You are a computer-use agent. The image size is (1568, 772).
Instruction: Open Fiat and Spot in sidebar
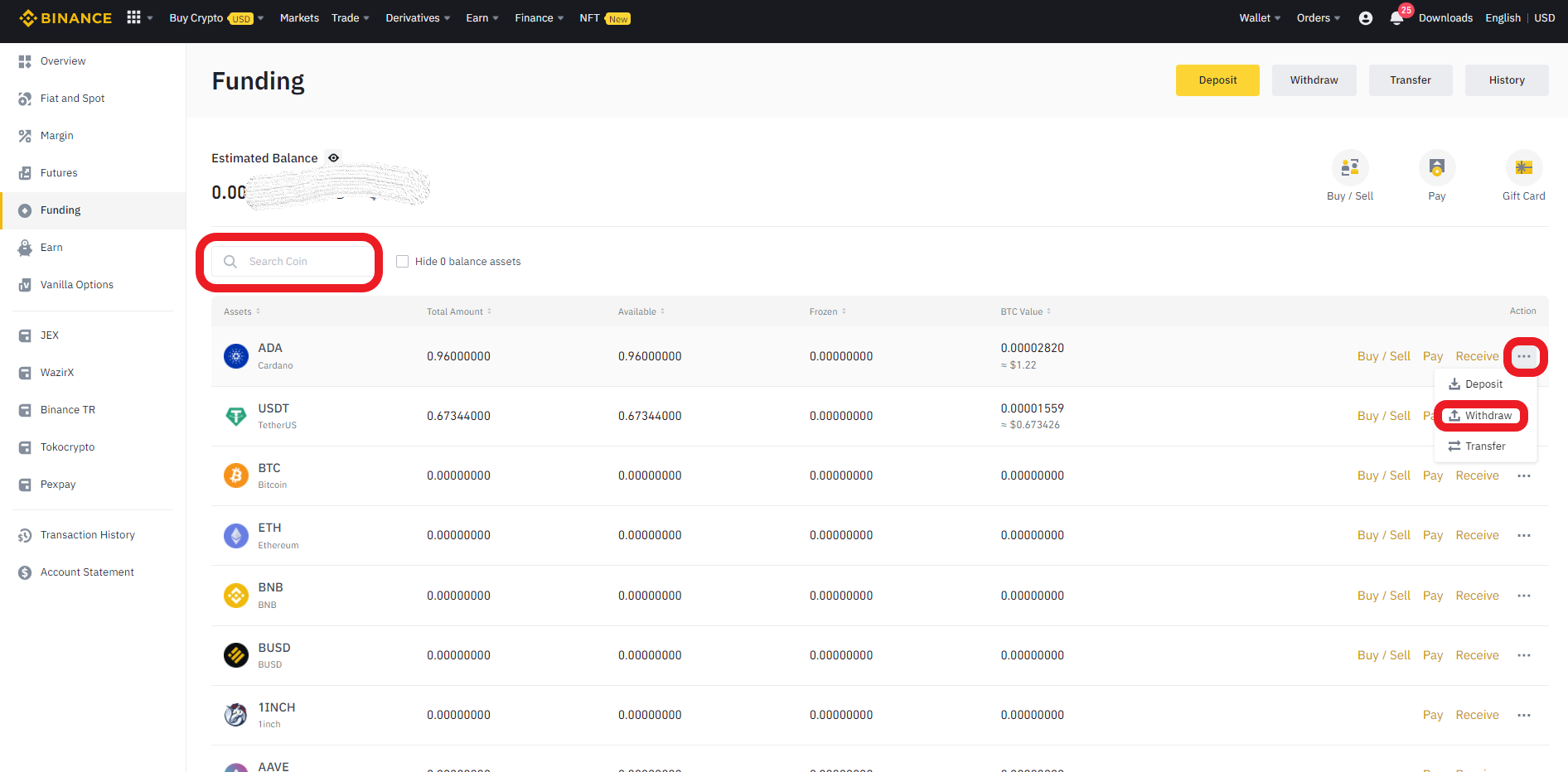(72, 99)
